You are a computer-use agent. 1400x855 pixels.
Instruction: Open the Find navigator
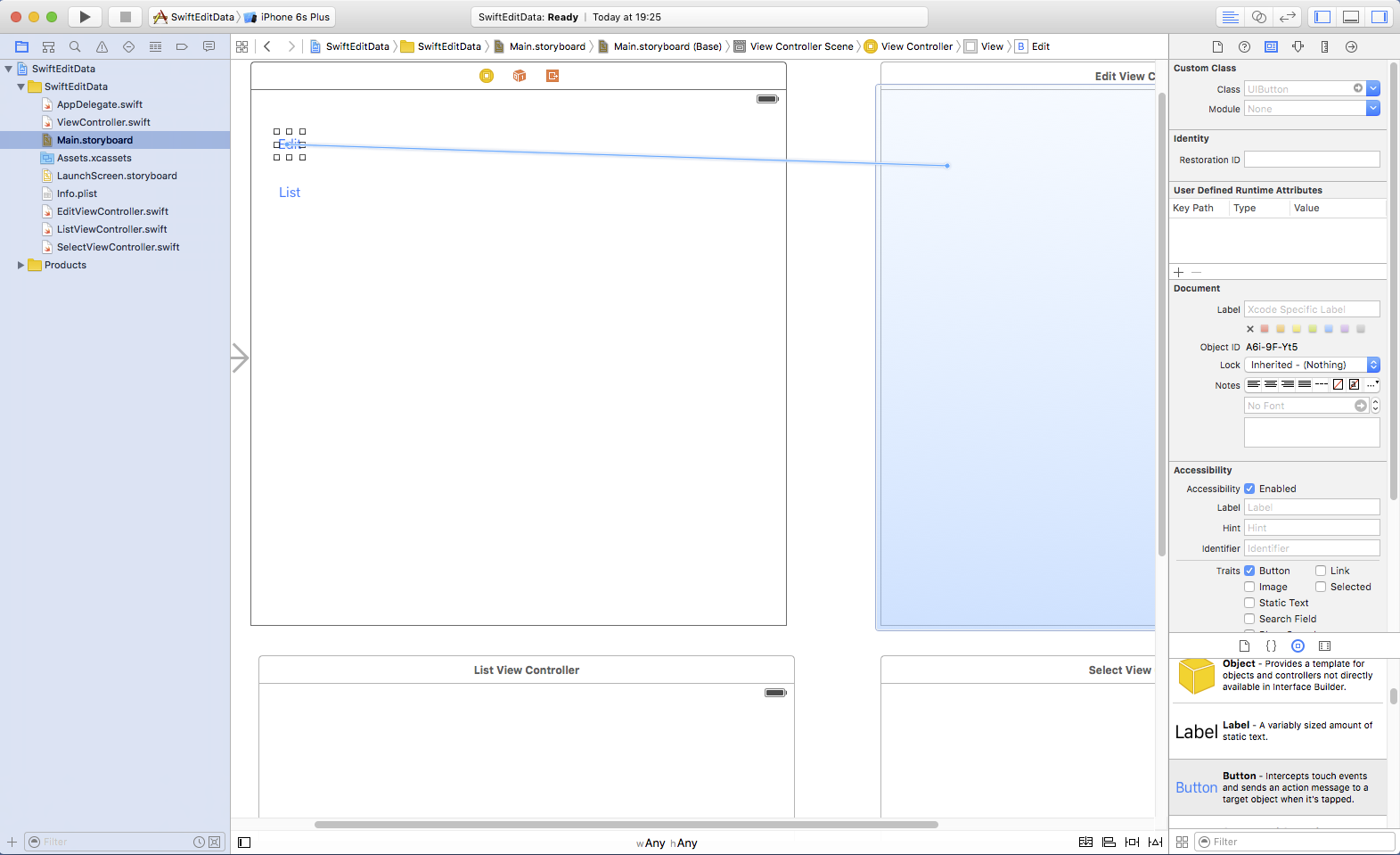(75, 46)
